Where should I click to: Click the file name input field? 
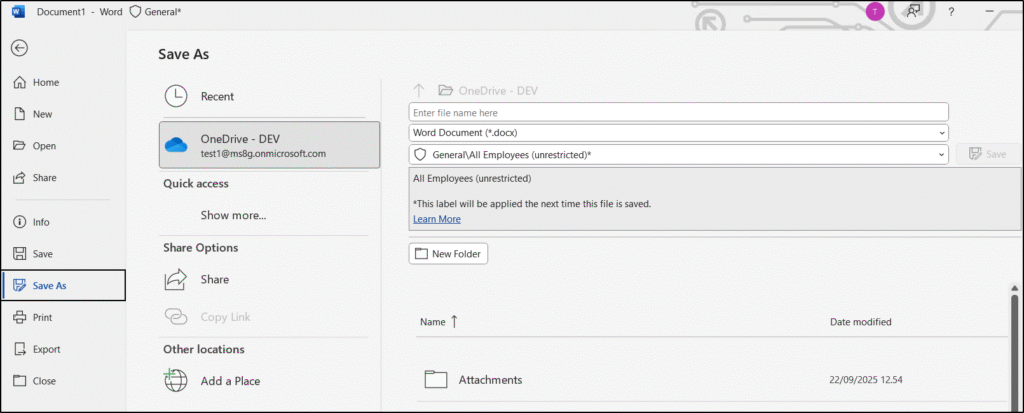678,113
